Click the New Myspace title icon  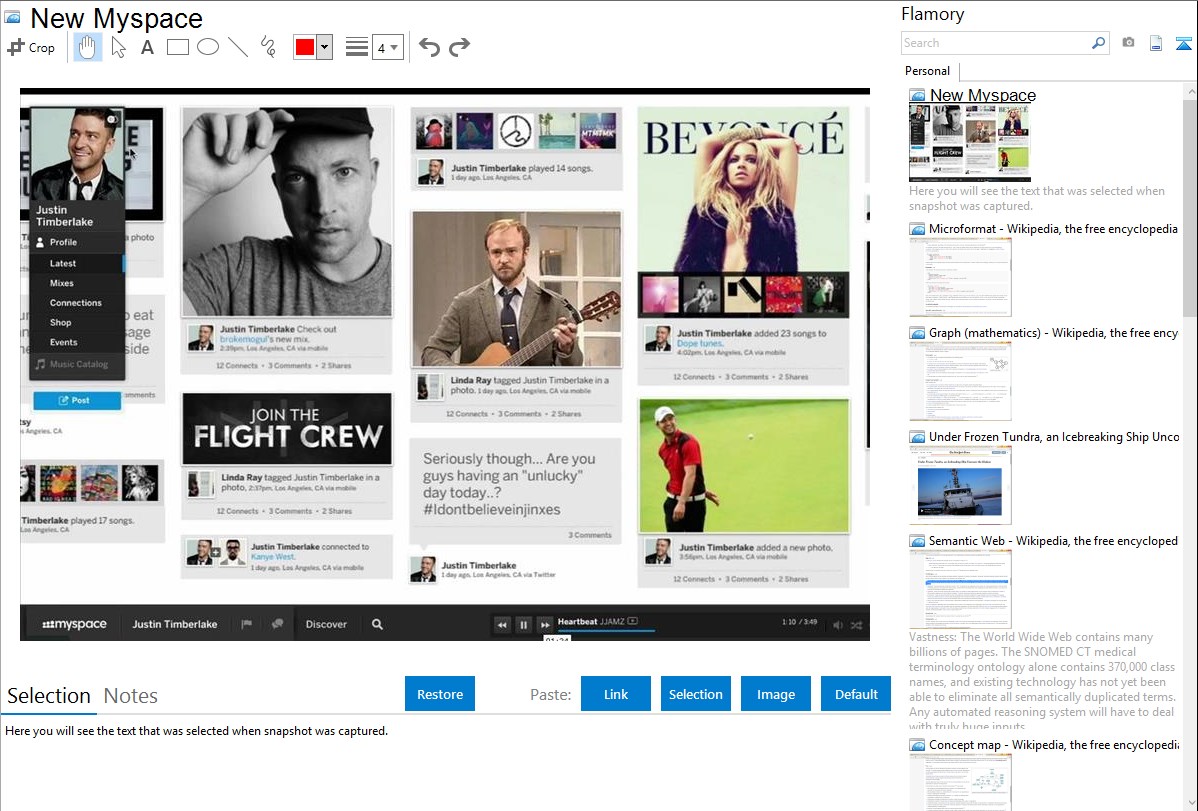(12, 17)
